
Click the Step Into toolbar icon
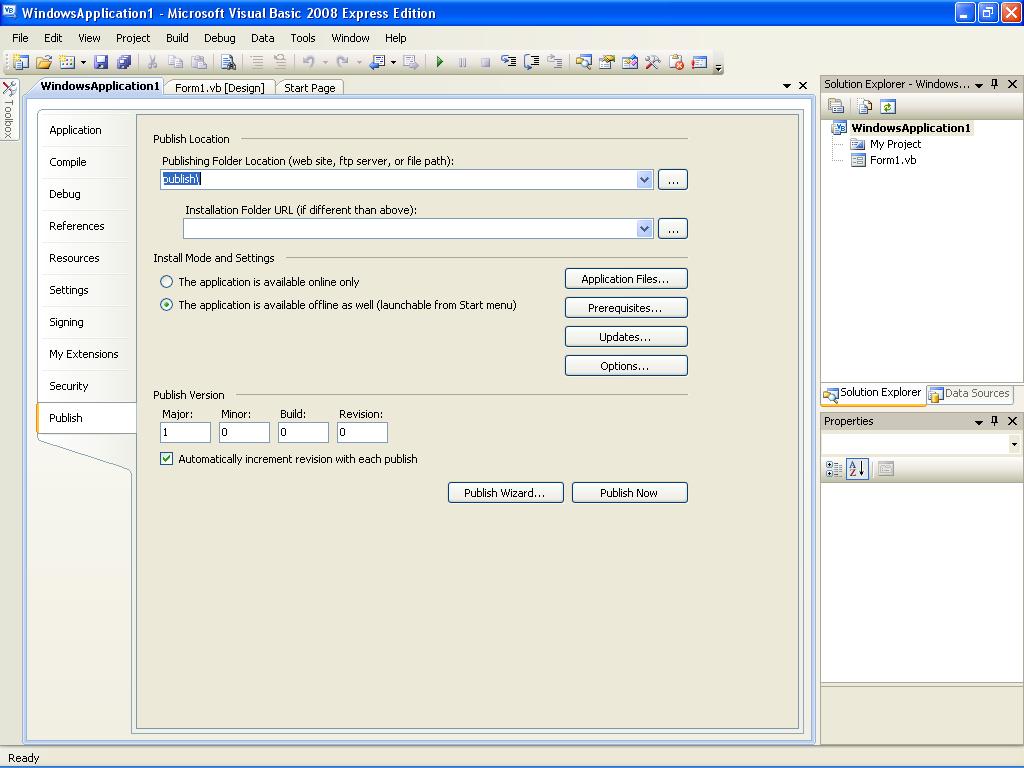coord(508,62)
